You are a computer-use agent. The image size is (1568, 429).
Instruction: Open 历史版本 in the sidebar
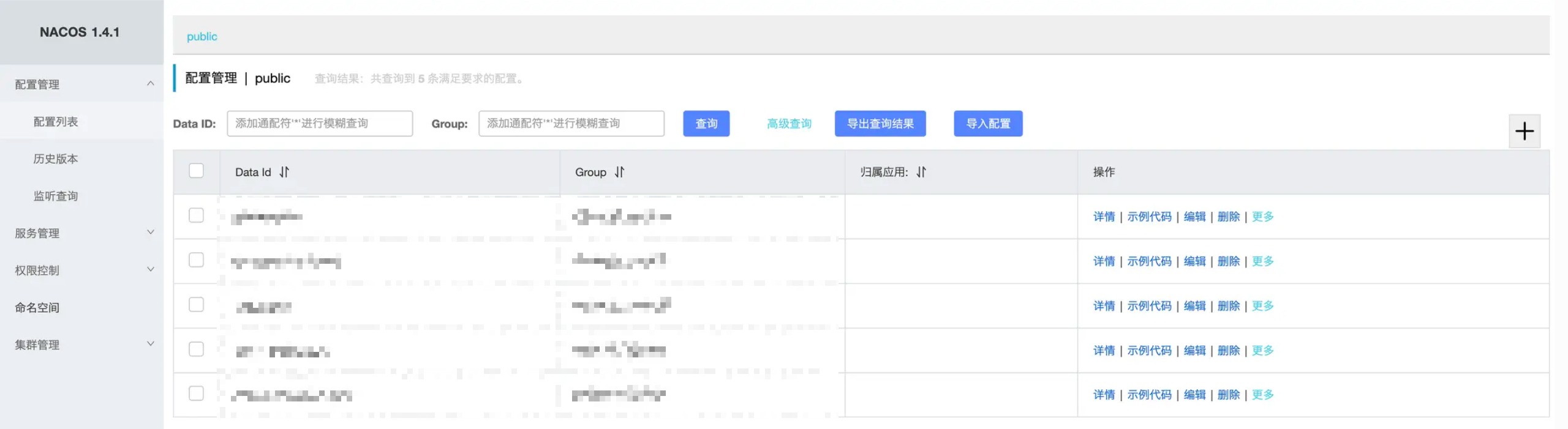[56, 159]
